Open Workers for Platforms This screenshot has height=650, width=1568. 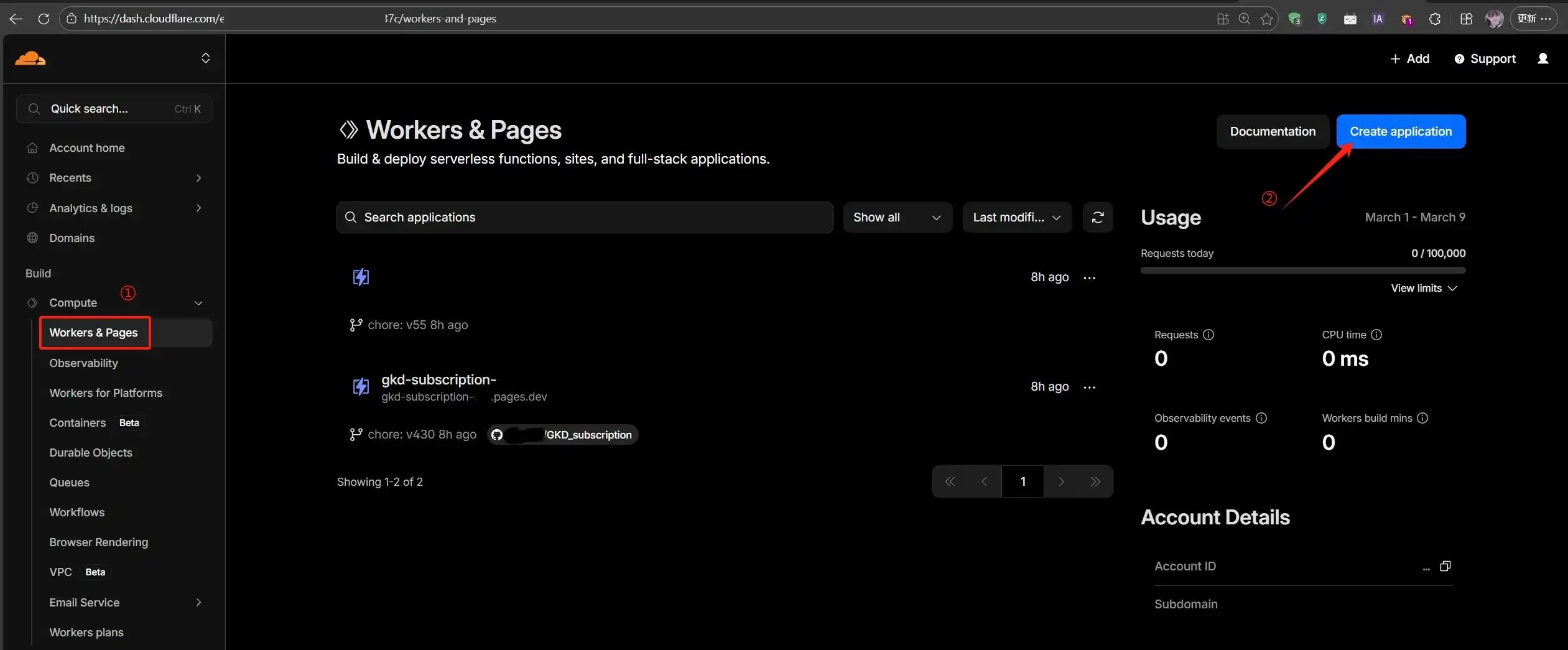[x=106, y=392]
